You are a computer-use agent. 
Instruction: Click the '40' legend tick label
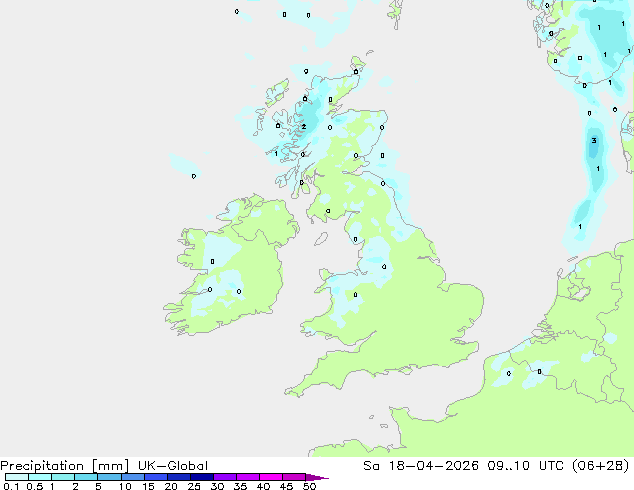coord(263,486)
